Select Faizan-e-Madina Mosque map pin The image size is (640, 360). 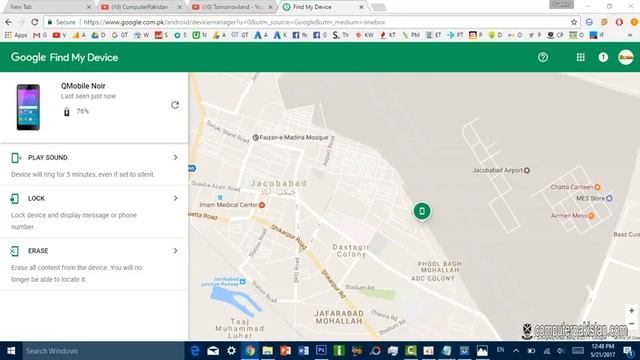pyautogui.click(x=256, y=138)
